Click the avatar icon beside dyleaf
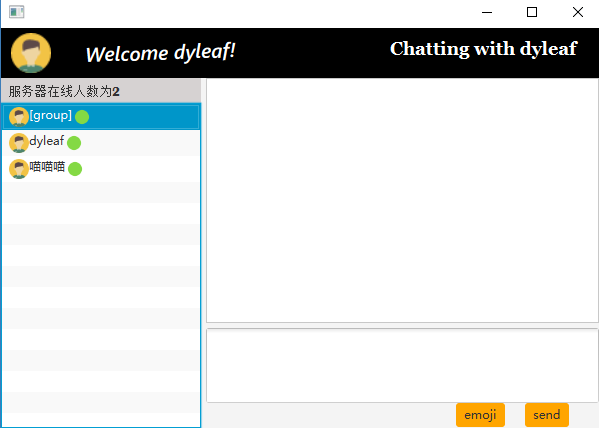Image resolution: width=599 pixels, height=428 pixels. [x=18, y=143]
